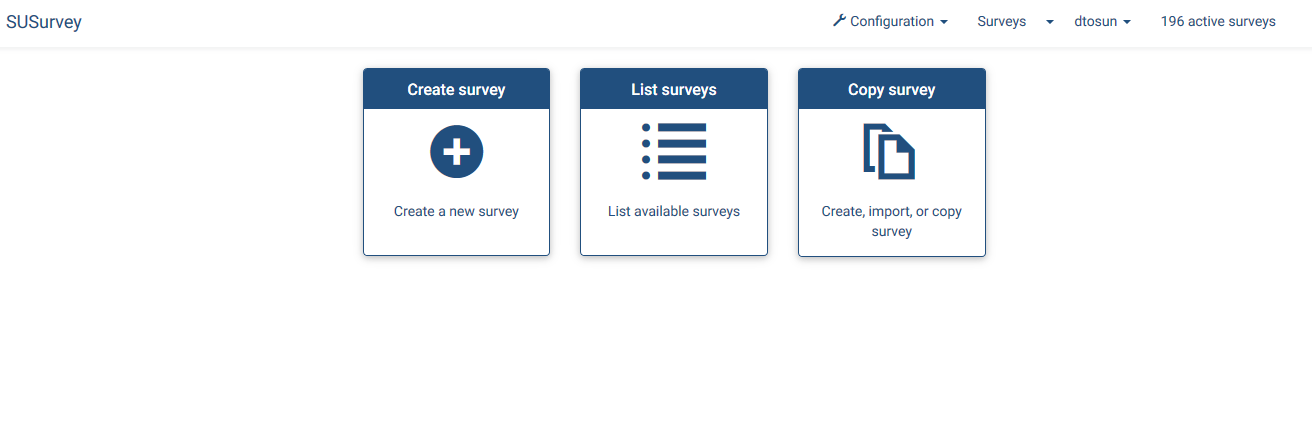The width and height of the screenshot is (1312, 437).
Task: Click the Create survey header
Action: click(456, 90)
